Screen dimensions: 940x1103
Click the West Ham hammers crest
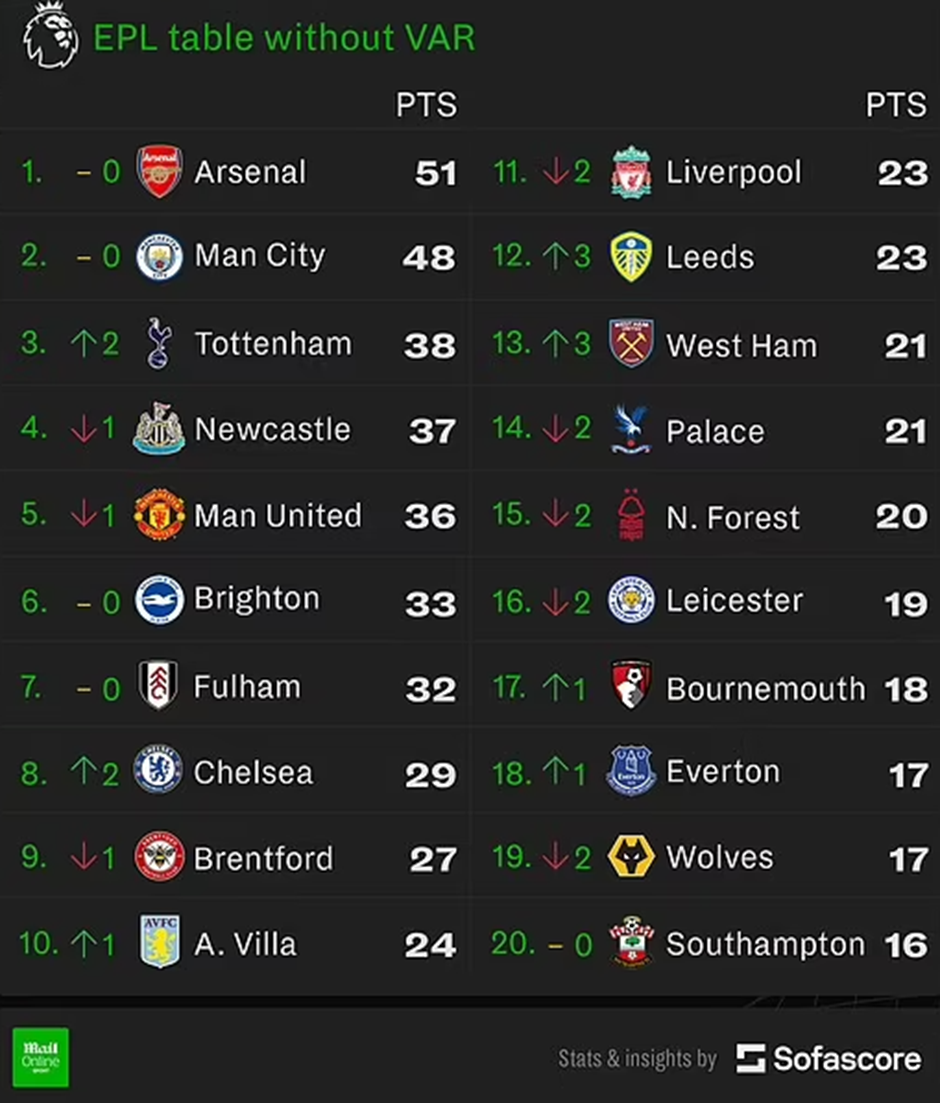[x=631, y=343]
